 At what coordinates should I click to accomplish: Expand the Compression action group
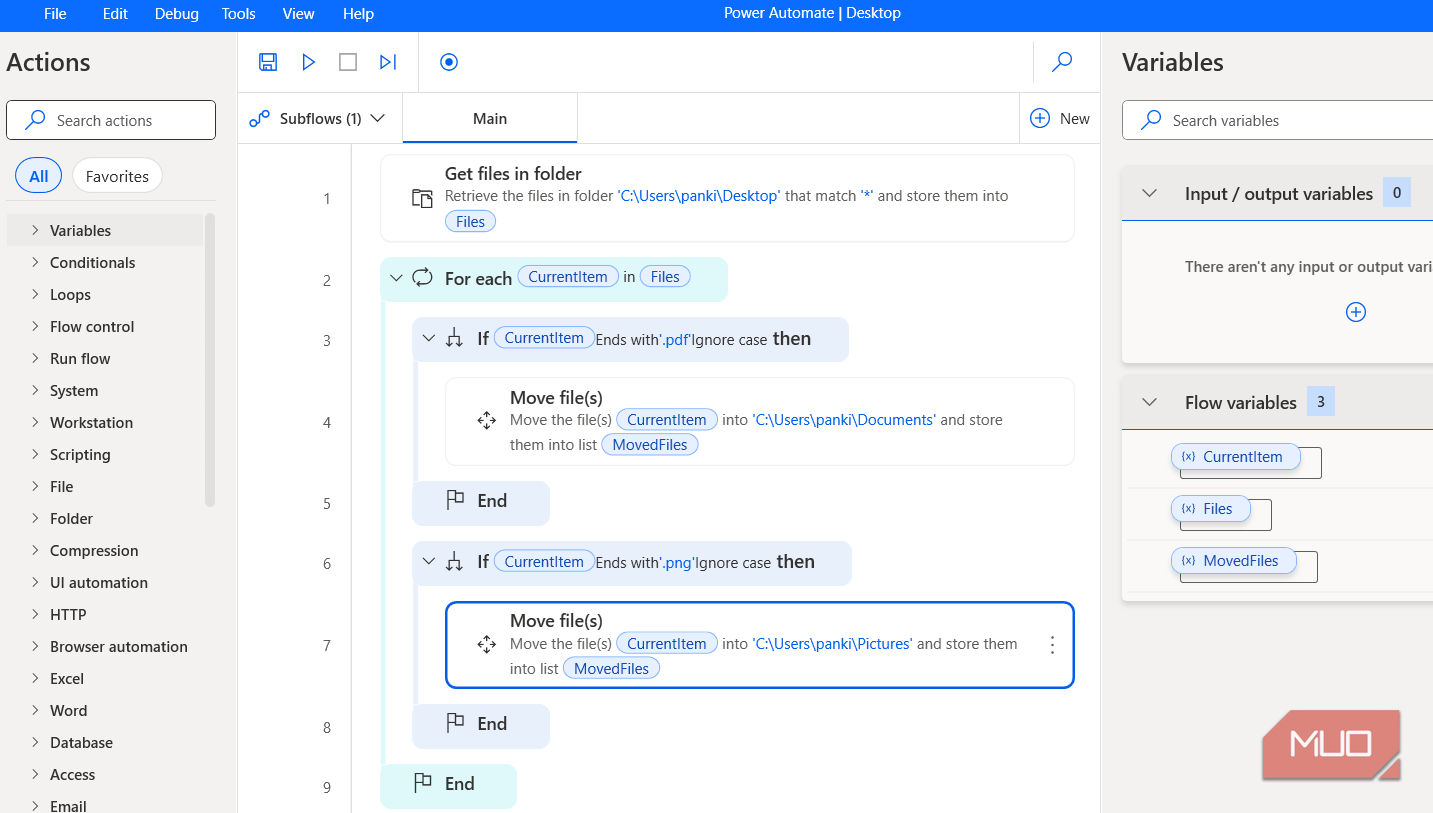(35, 550)
